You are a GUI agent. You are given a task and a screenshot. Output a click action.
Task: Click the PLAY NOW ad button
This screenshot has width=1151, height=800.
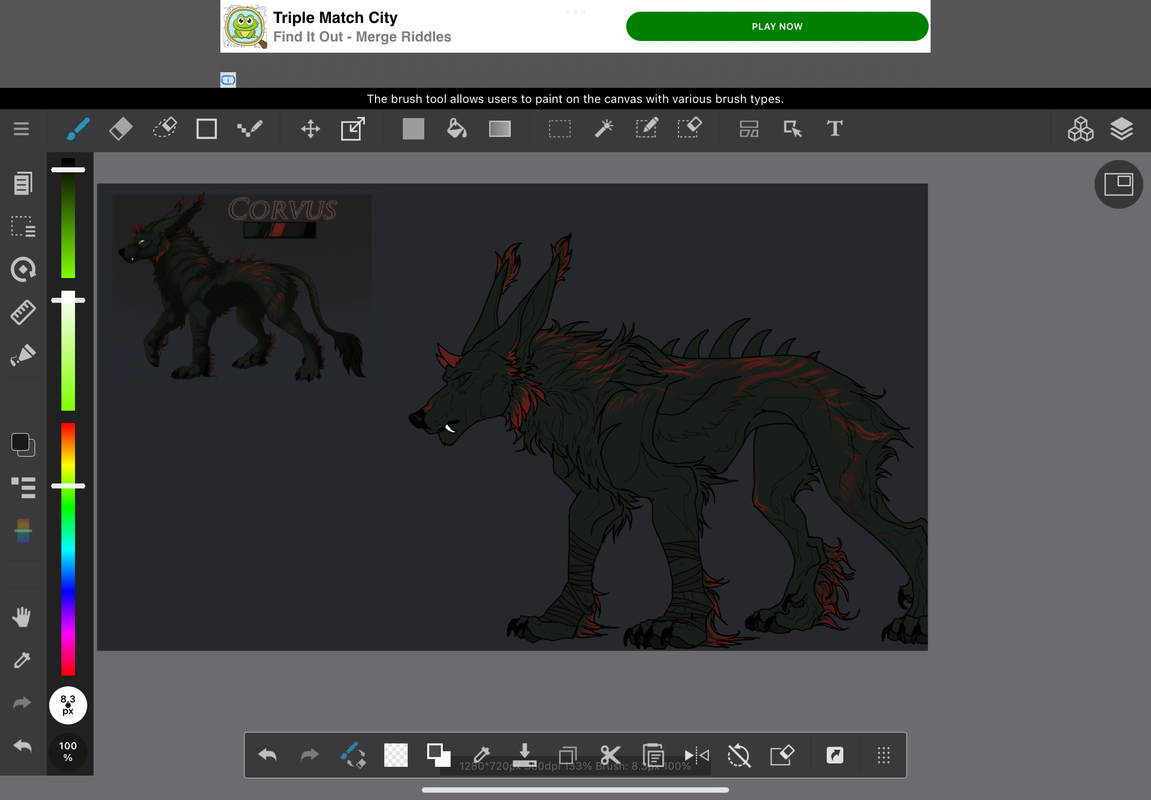tap(777, 26)
